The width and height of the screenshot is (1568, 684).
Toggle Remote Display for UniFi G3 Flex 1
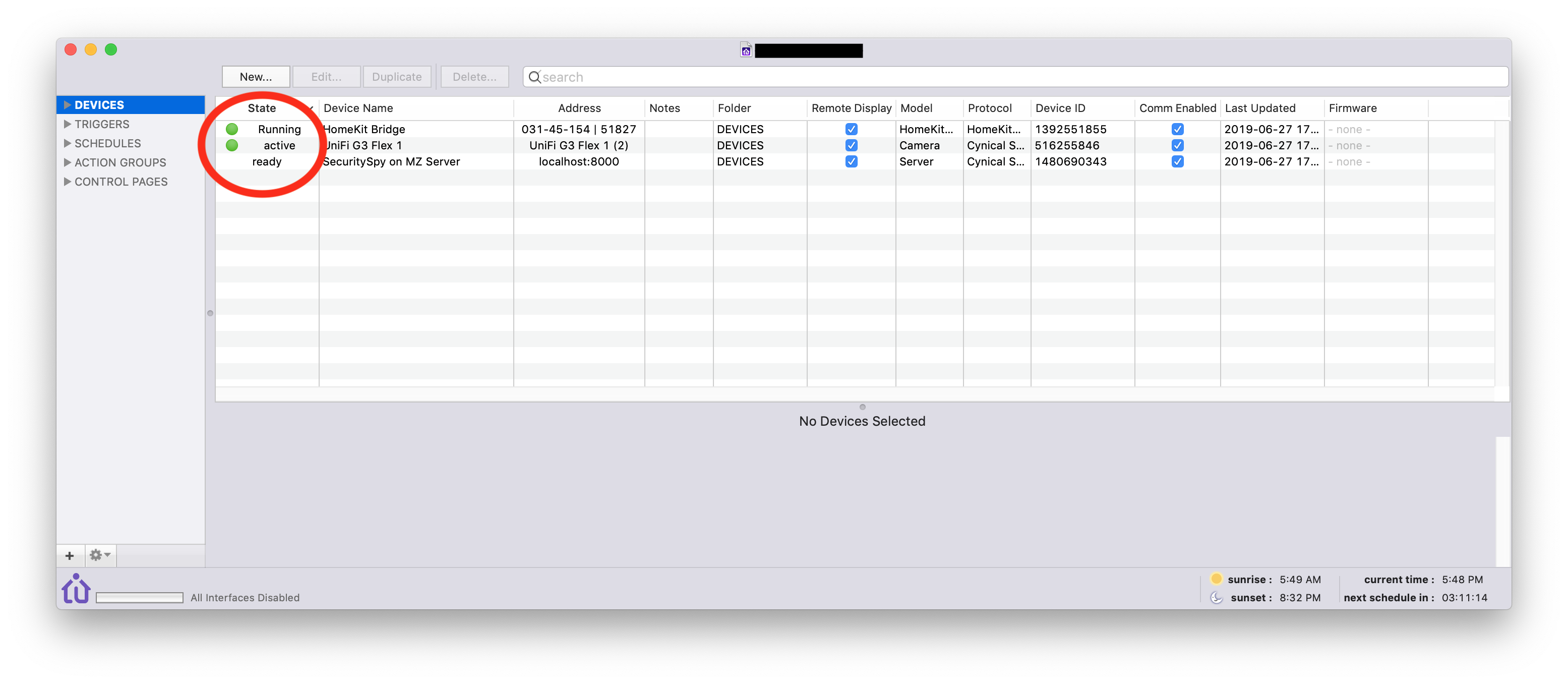pyautogui.click(x=851, y=145)
